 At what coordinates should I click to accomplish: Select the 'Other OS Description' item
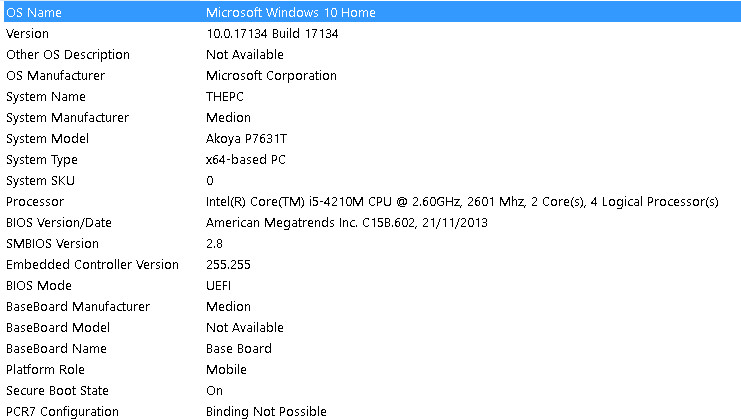tap(68, 55)
